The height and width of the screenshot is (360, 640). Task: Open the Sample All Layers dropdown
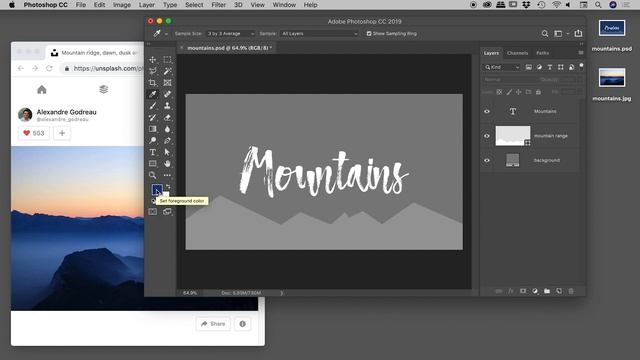(320, 33)
